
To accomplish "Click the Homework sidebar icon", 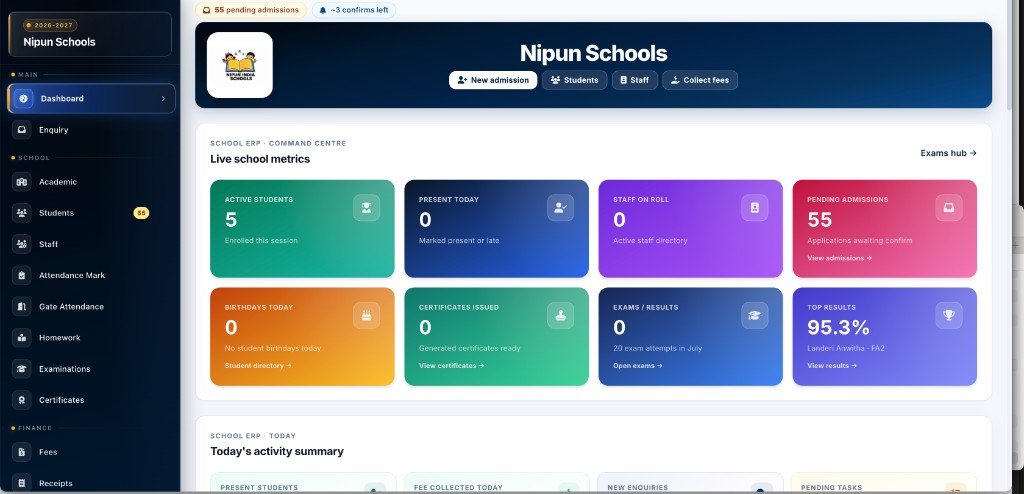I will pyautogui.click(x=22, y=338).
